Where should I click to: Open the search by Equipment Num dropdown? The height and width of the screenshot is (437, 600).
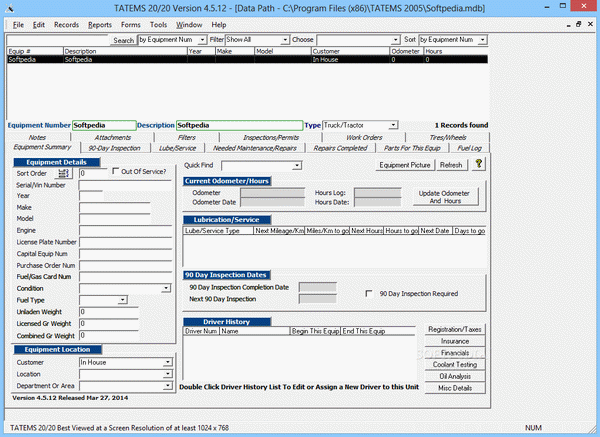(202, 39)
